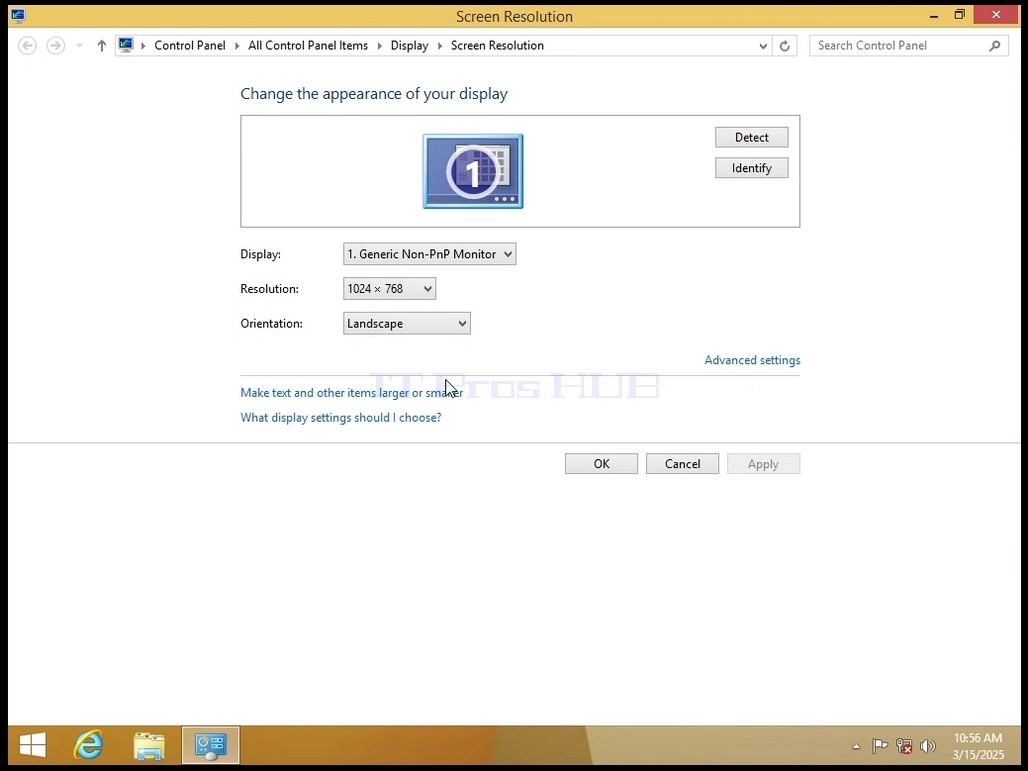Click the breadcrumb arrow after Control Panel
Screen dimensions: 1028x771
pos(237,46)
